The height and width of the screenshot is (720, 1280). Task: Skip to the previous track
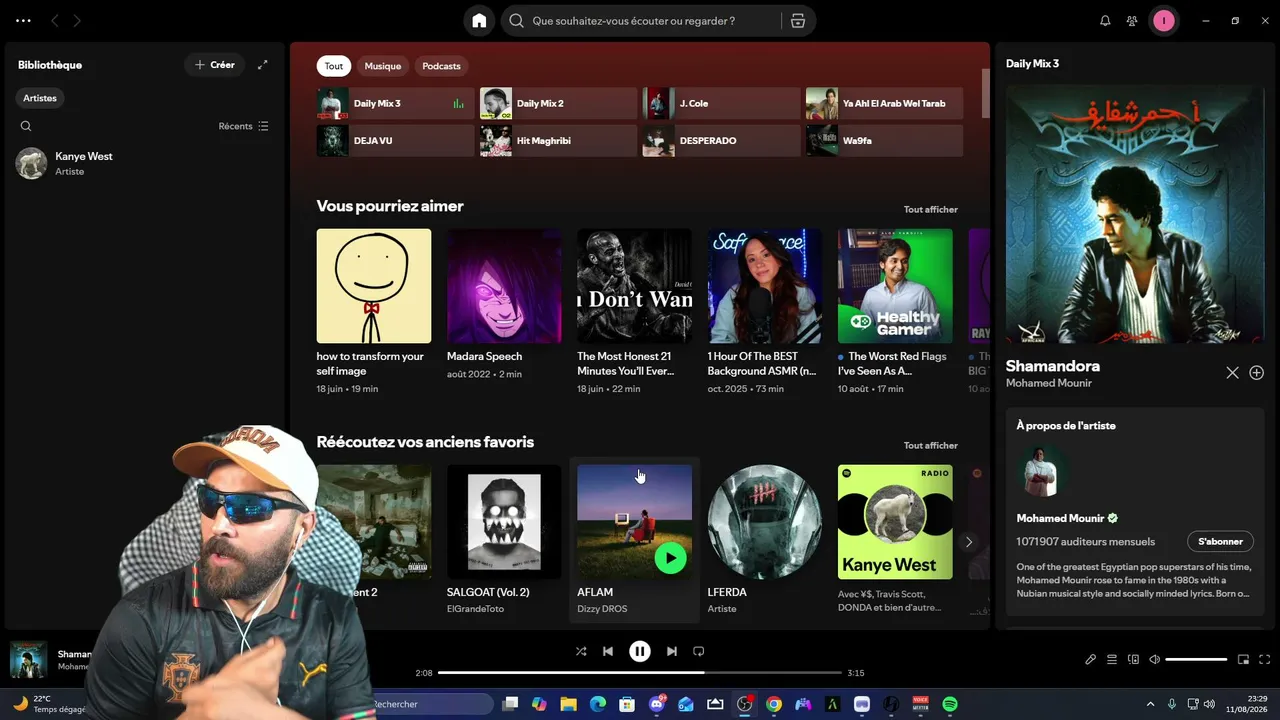coord(608,651)
